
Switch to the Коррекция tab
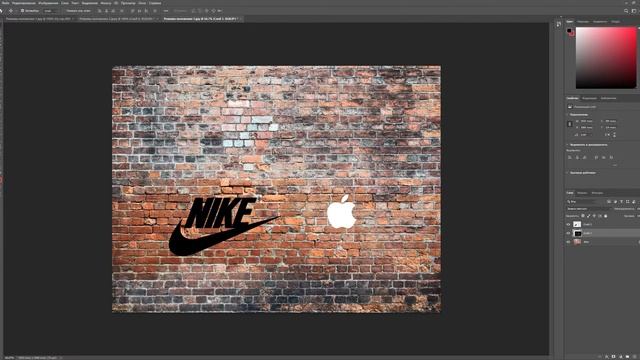tap(589, 98)
